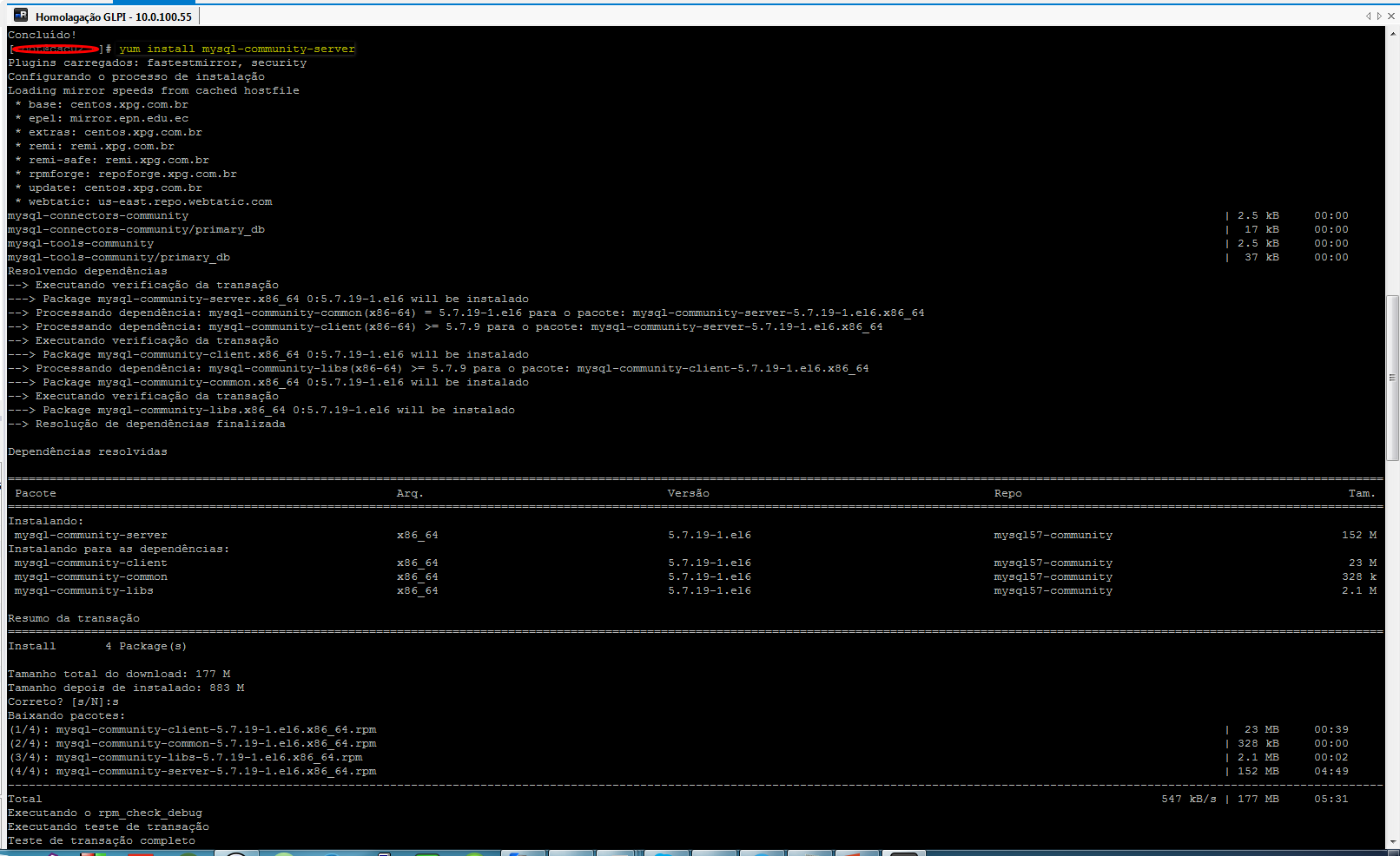Click the 'Versão' column header
The image size is (1400, 856).
click(689, 493)
